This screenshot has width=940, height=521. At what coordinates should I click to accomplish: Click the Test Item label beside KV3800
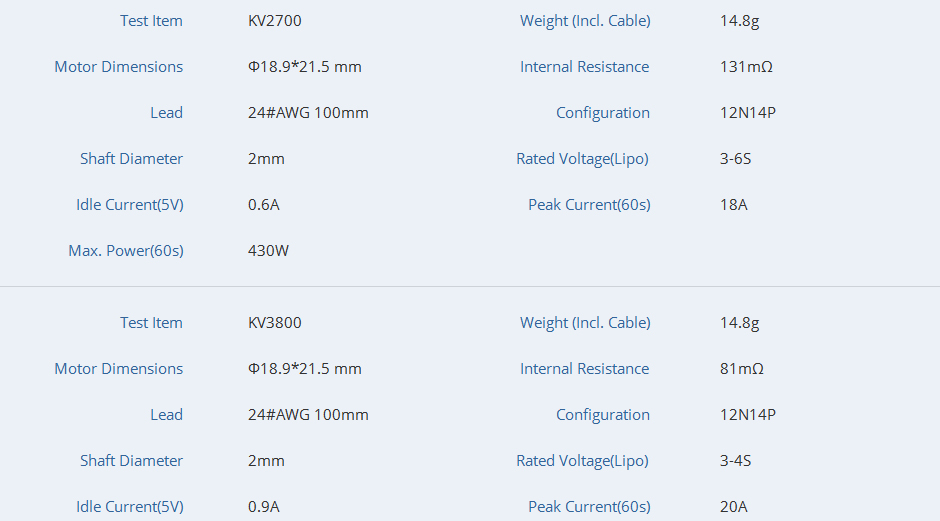coord(151,323)
